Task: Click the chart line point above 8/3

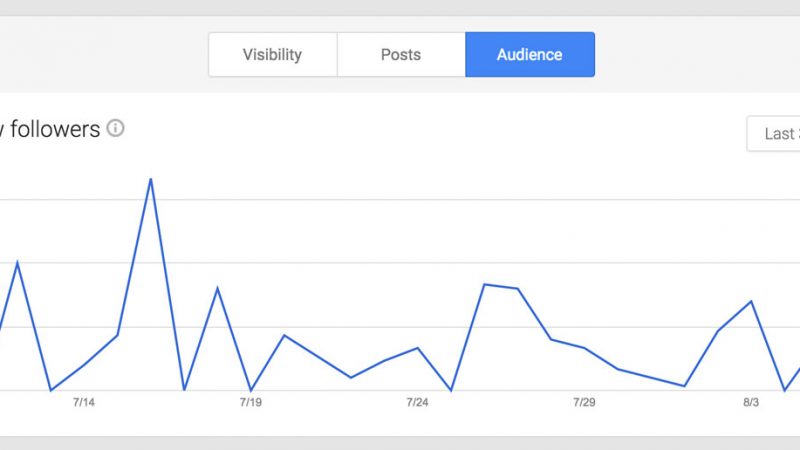Action: point(751,301)
